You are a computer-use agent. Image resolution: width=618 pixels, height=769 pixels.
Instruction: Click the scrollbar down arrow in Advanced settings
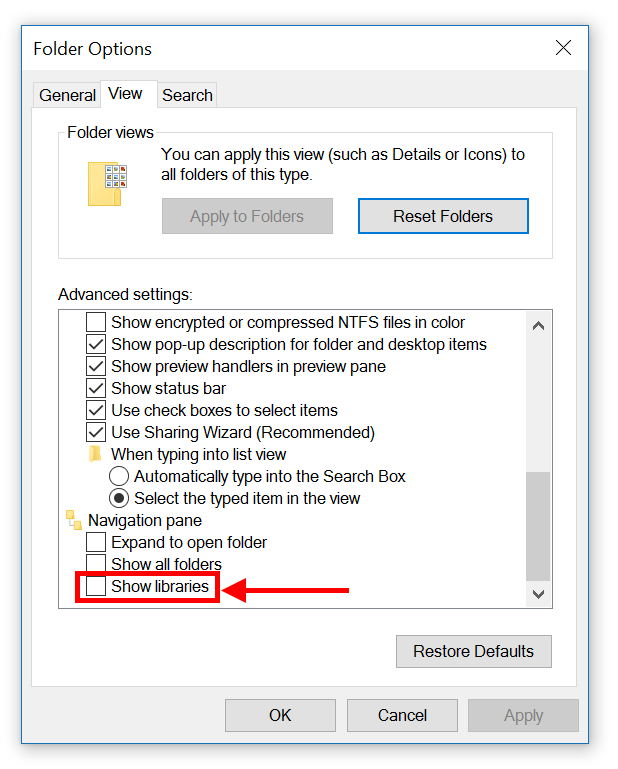(538, 594)
